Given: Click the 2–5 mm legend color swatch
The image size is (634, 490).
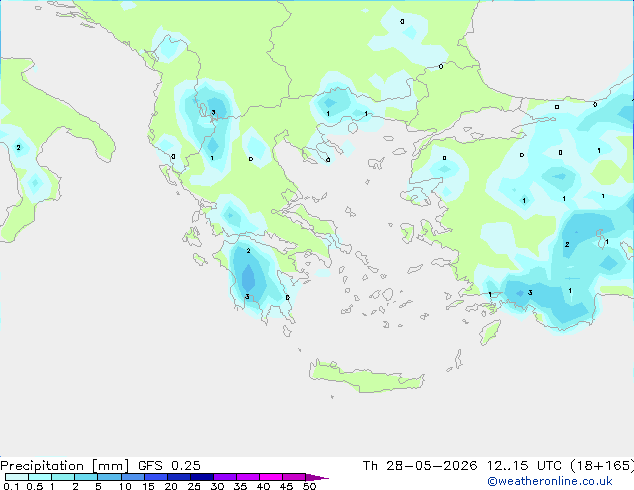Looking at the screenshot, I should click(86, 477).
